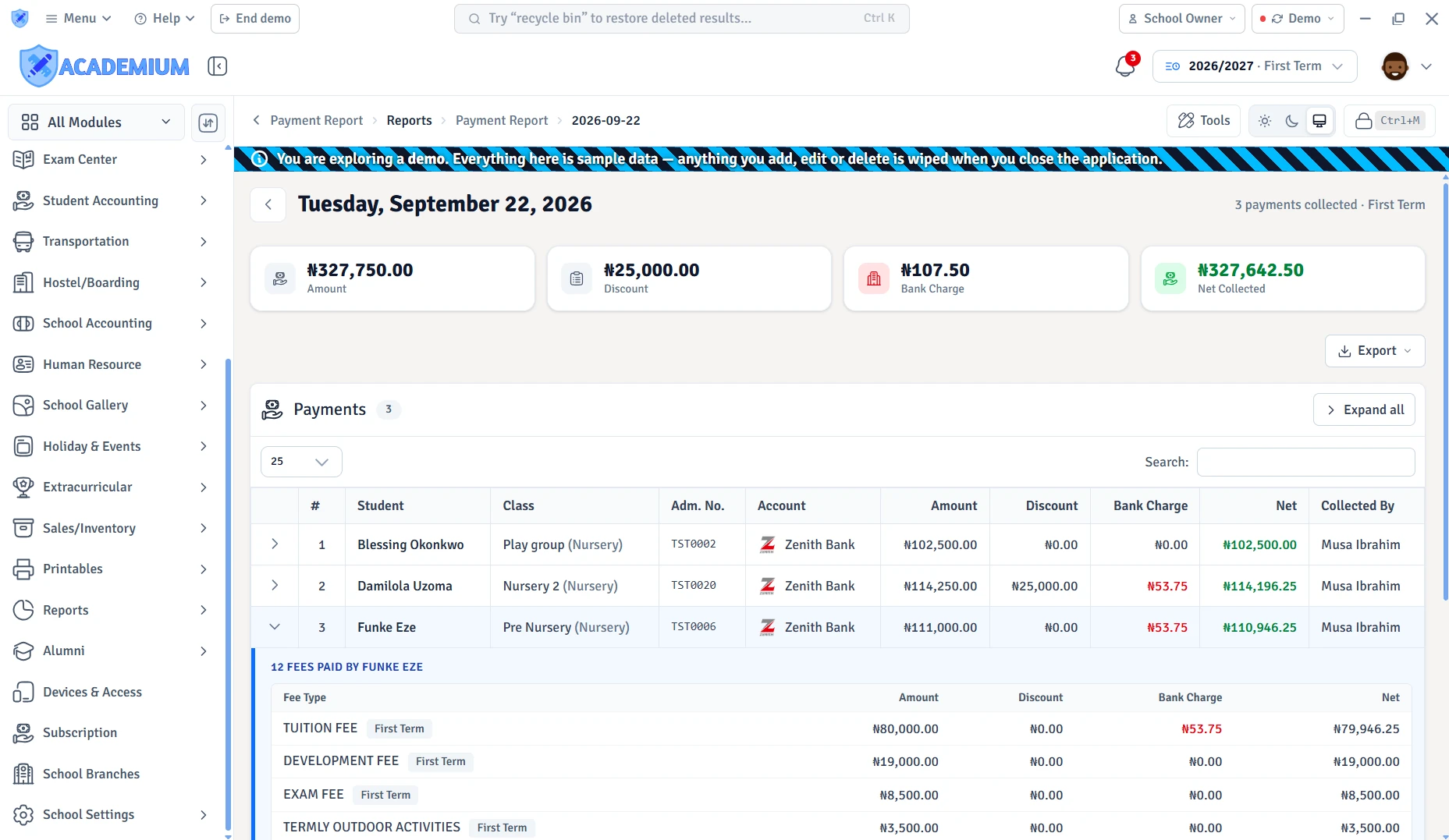The width and height of the screenshot is (1449, 840).
Task: Open the rows-per-page dropdown showing 25
Action: 301,462
